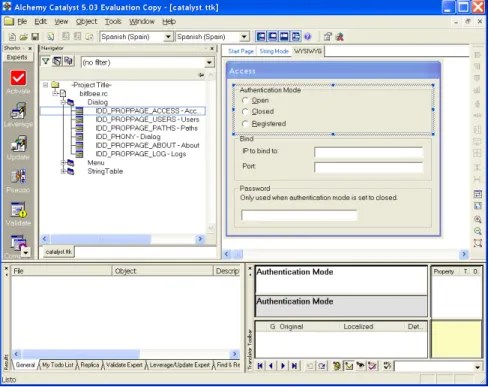Jump to last item in Translator Toolbar
Viewport: 491px width, 387px height.
tap(294, 366)
